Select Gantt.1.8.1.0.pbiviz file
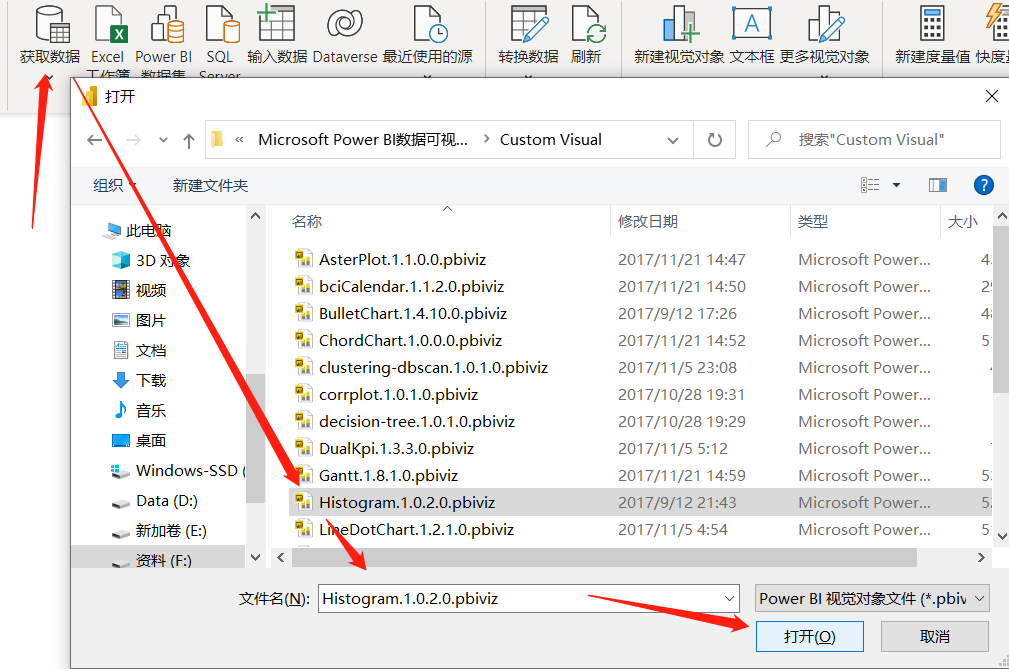Viewport: 1009px width, 669px height. (376, 475)
